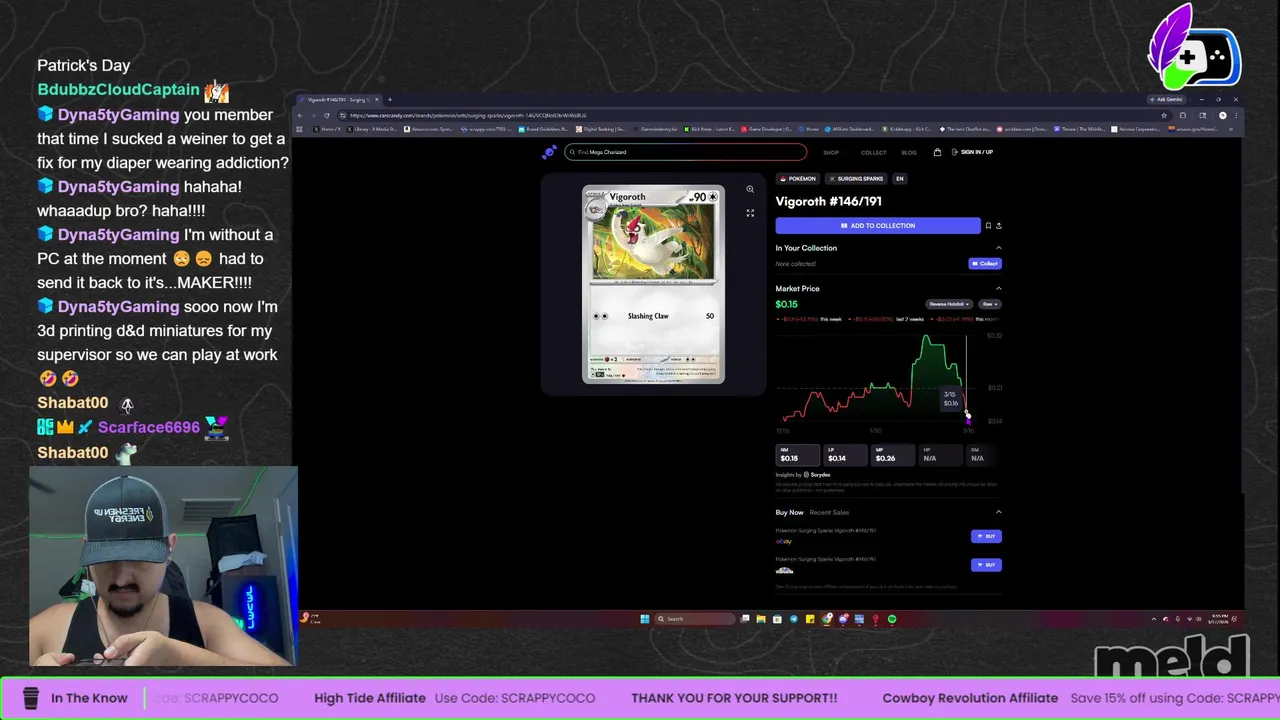Click the Vigoroth card image

coord(653,284)
